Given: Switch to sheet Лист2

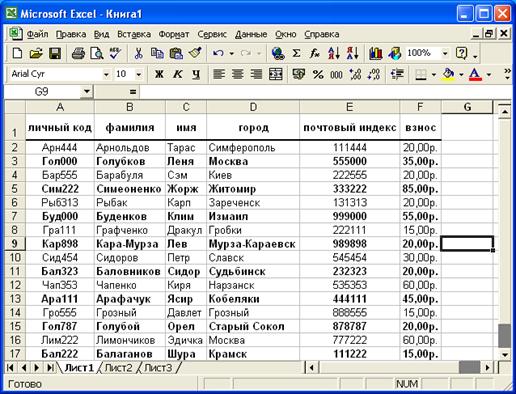Looking at the screenshot, I should point(118,368).
